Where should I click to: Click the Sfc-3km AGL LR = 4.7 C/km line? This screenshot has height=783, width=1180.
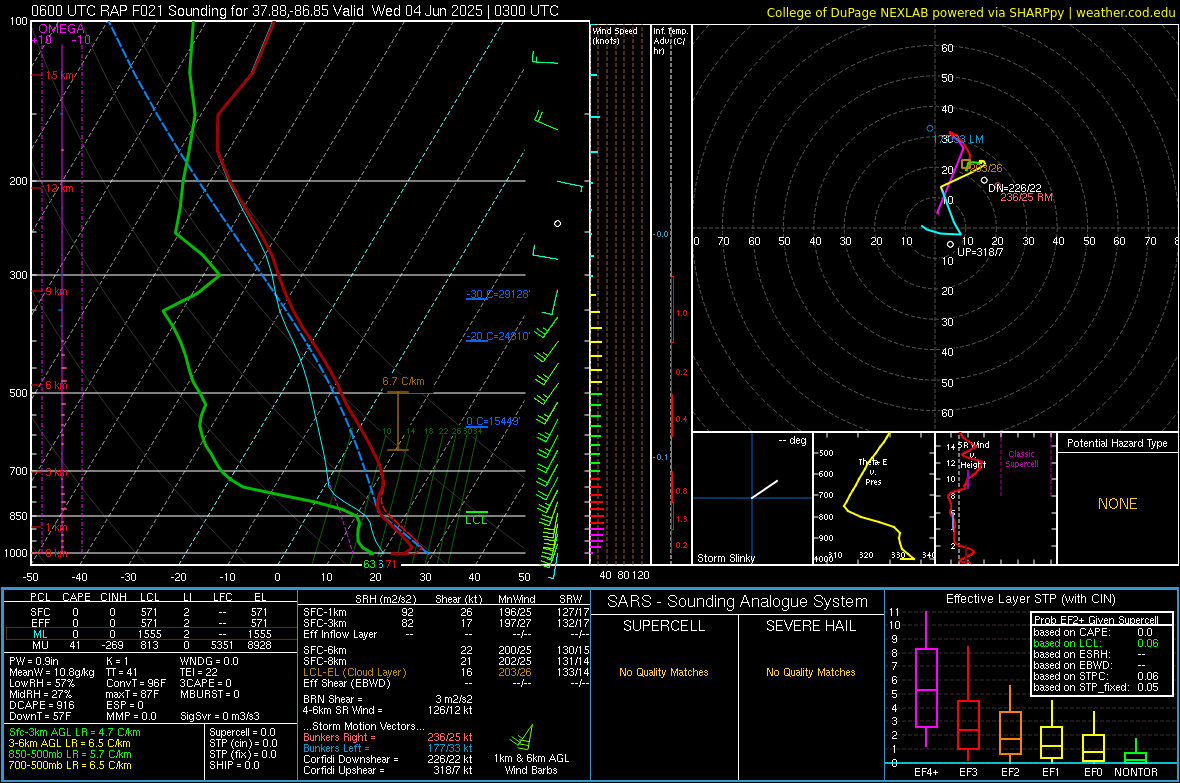(75, 732)
